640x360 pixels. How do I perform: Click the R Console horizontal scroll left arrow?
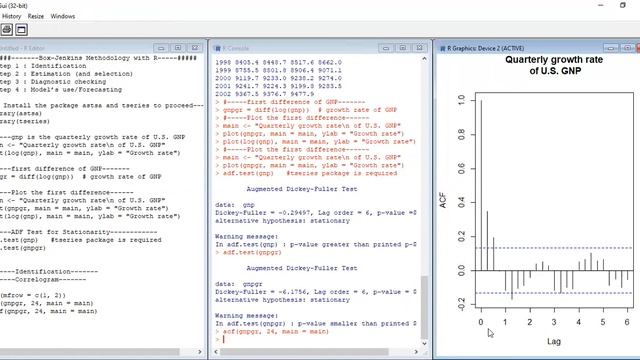[216, 351]
